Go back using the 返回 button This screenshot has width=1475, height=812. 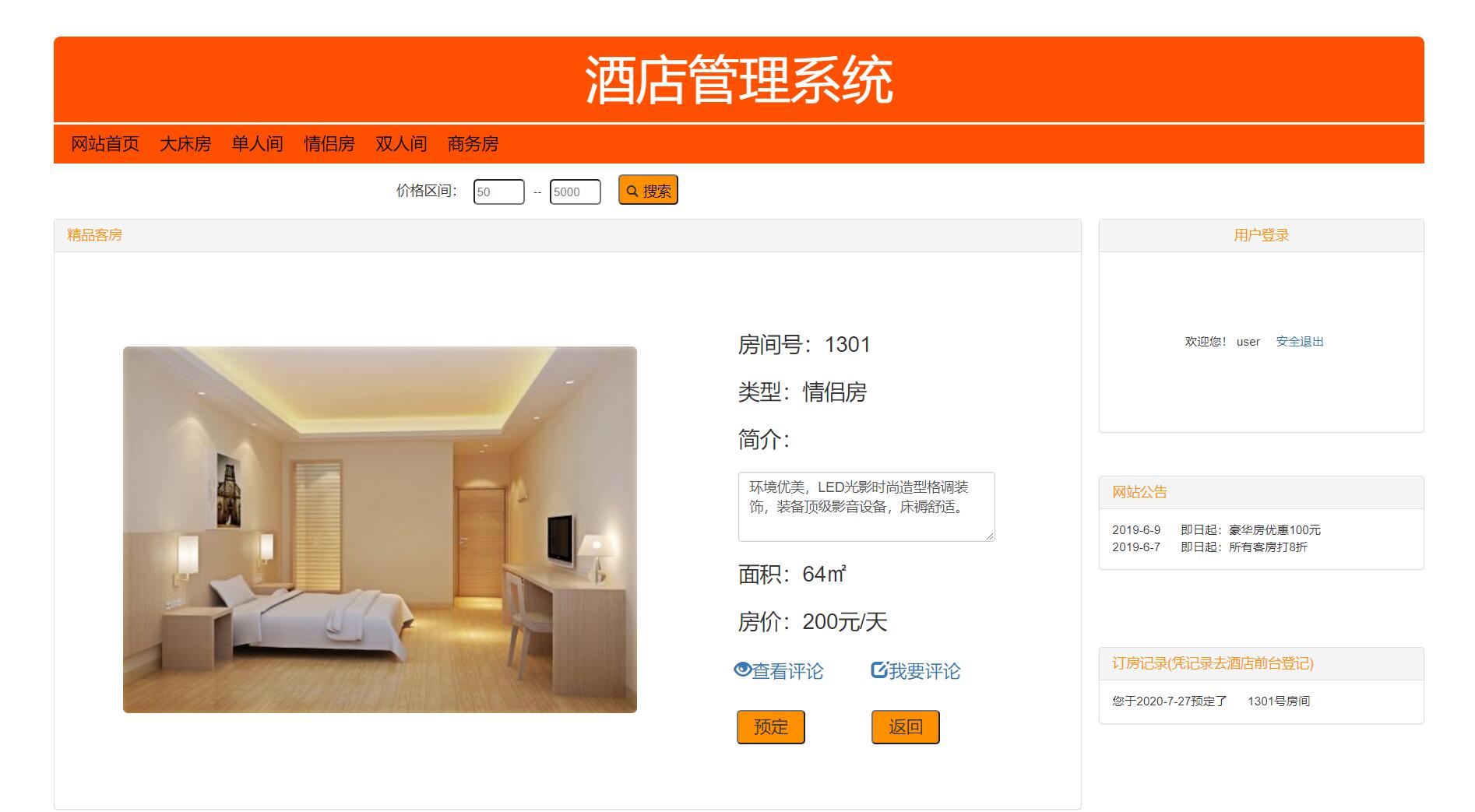[906, 727]
